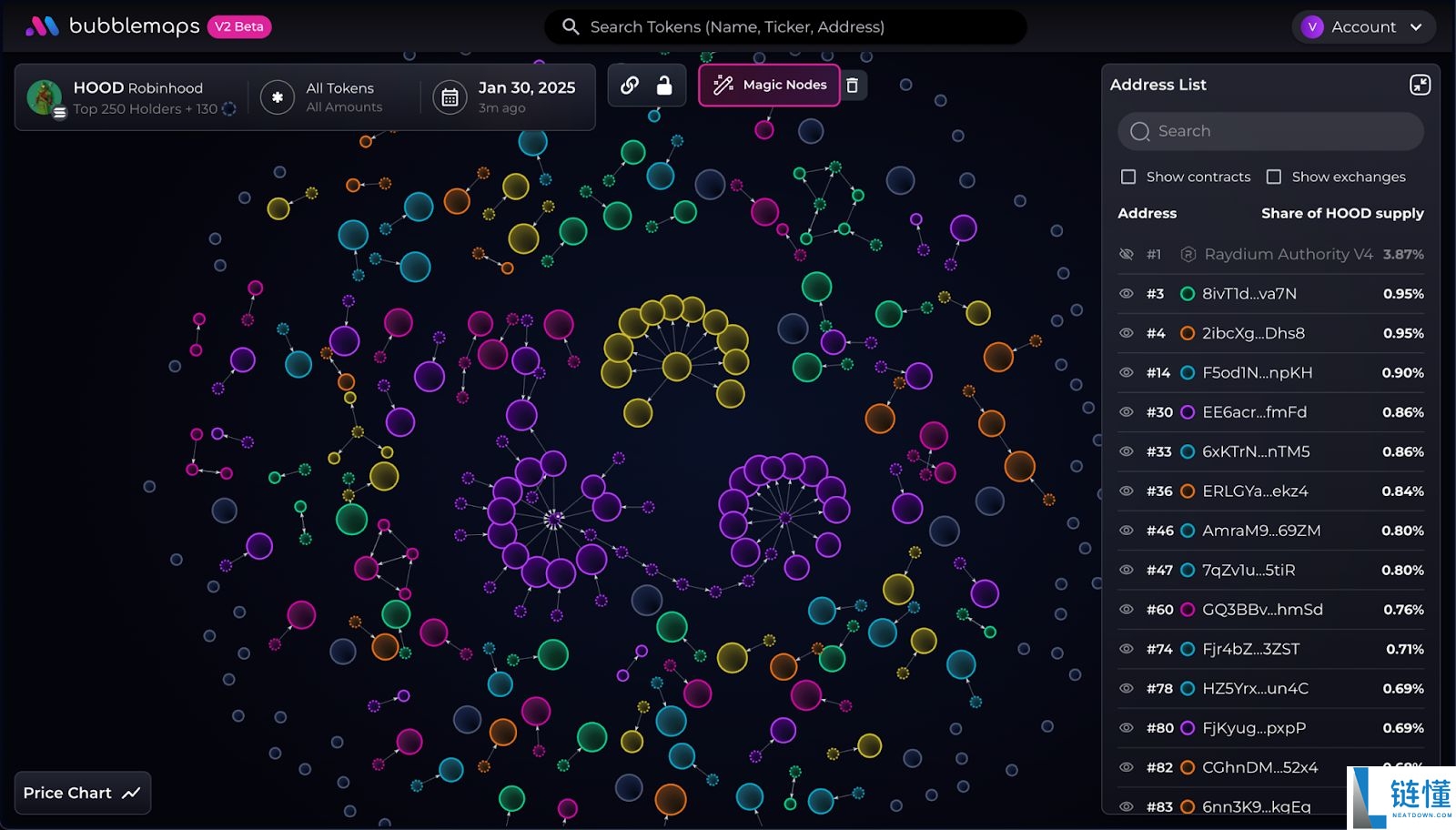Hide address #3 8ivT1d...va7N

[x=1127, y=294]
